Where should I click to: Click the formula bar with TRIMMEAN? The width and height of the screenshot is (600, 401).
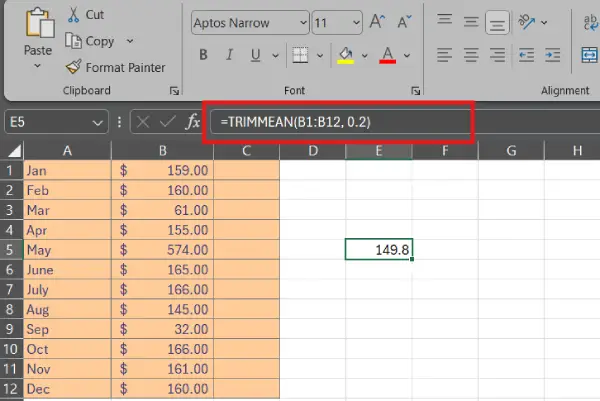405,122
